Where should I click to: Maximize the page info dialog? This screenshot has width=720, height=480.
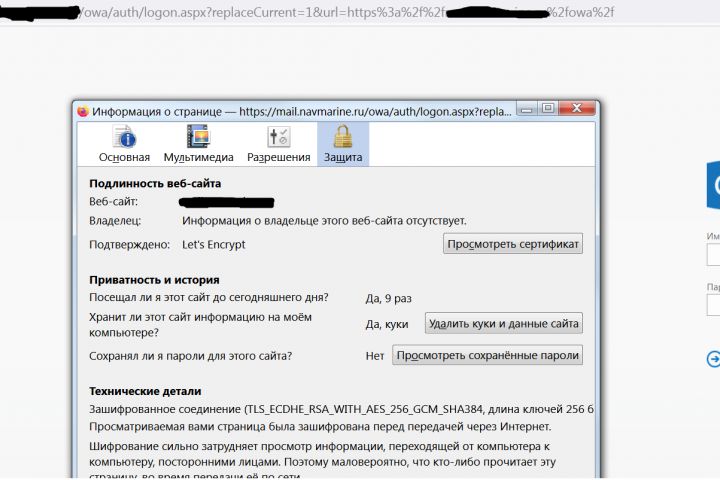click(x=547, y=109)
